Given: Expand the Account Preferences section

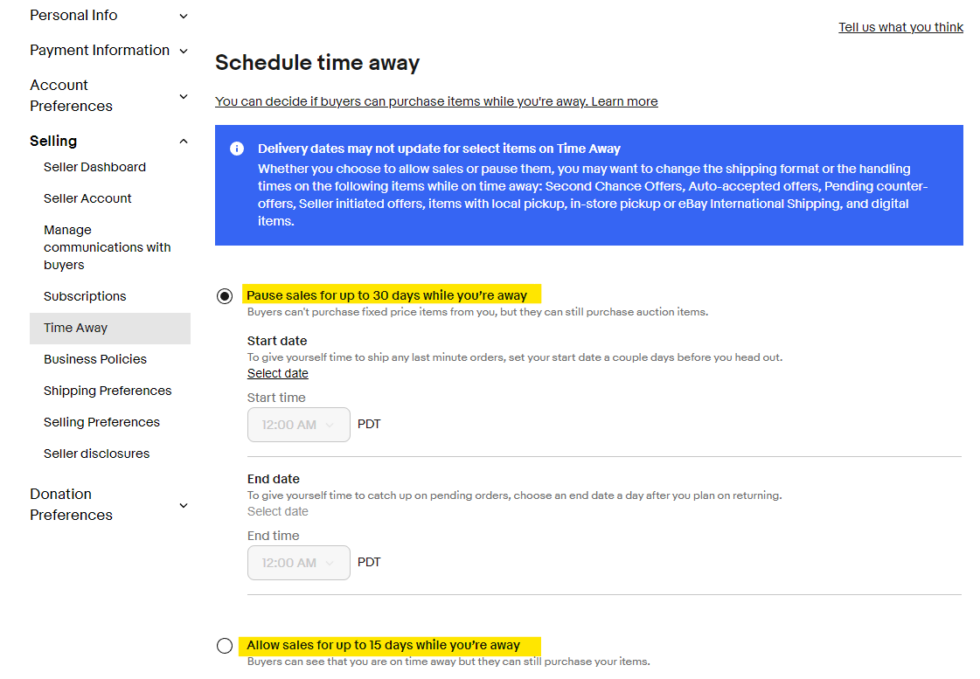Looking at the screenshot, I should tap(183, 96).
